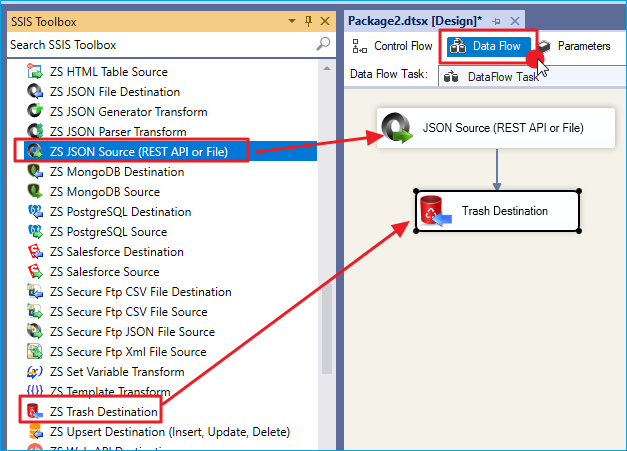Viewport: 627px width, 451px height.
Task: Switch to the Control Flow tab
Action: click(x=392, y=46)
